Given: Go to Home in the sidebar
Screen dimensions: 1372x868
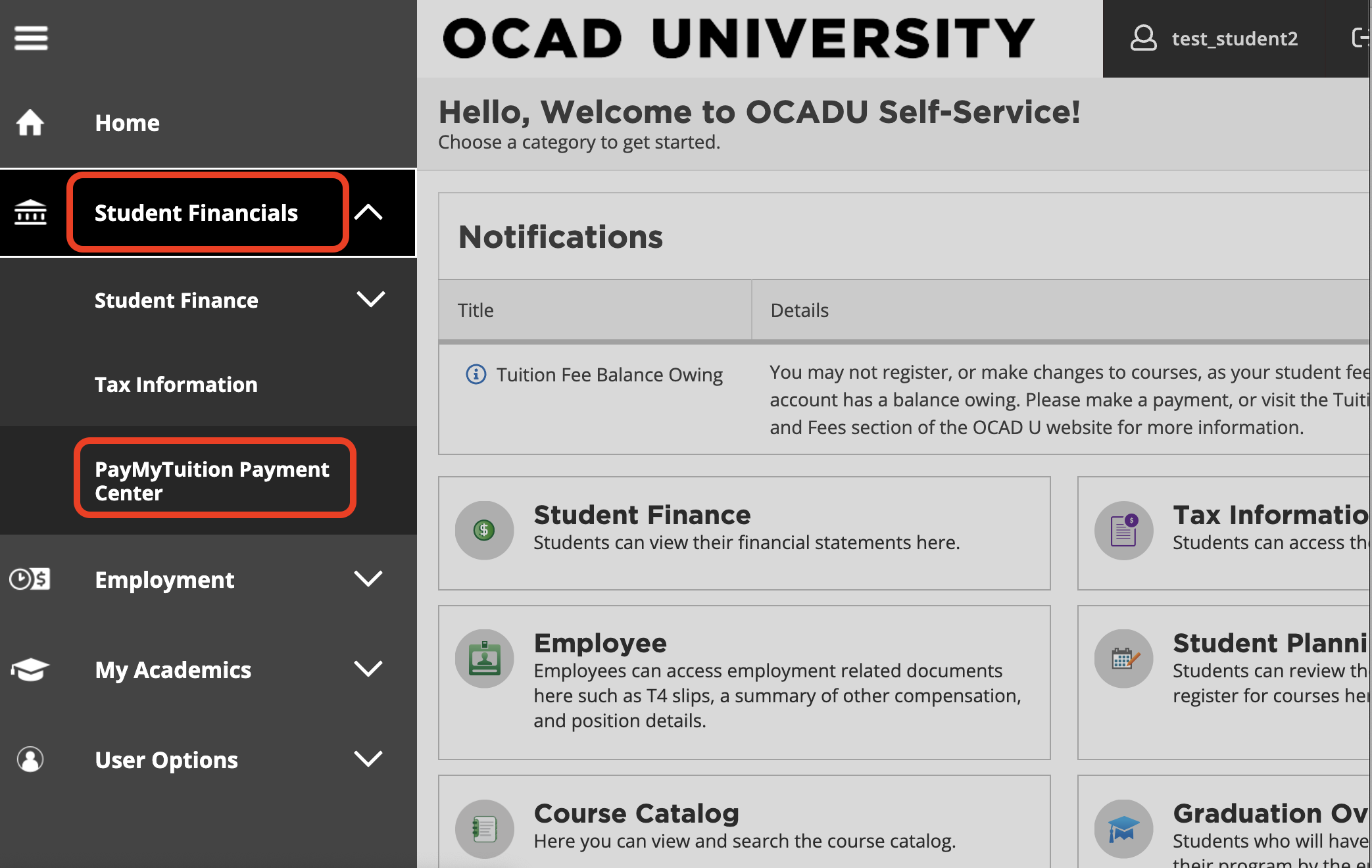Looking at the screenshot, I should pyautogui.click(x=127, y=123).
